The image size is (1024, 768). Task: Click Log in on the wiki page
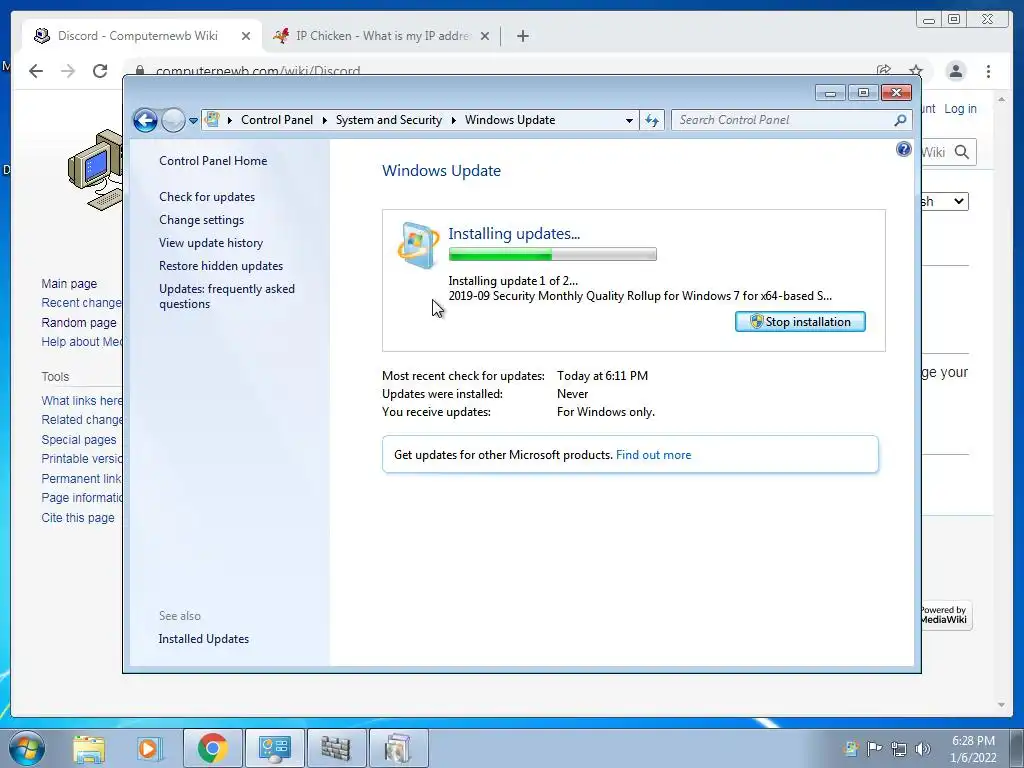tap(960, 109)
